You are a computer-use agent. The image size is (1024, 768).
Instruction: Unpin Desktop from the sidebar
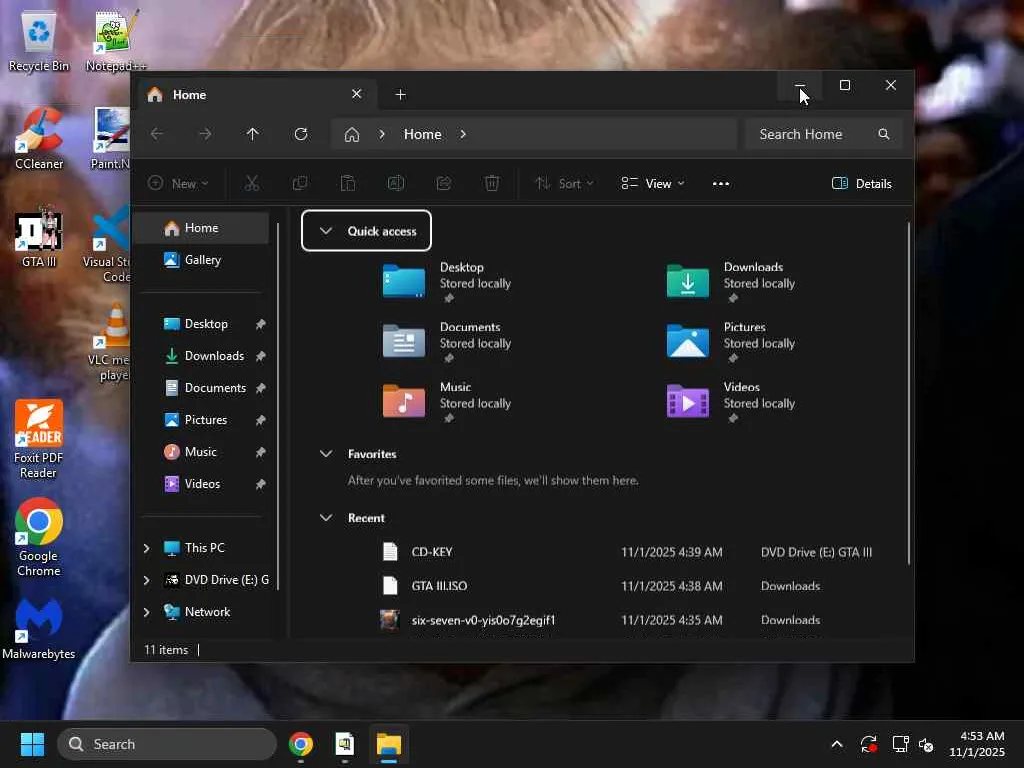[260, 324]
